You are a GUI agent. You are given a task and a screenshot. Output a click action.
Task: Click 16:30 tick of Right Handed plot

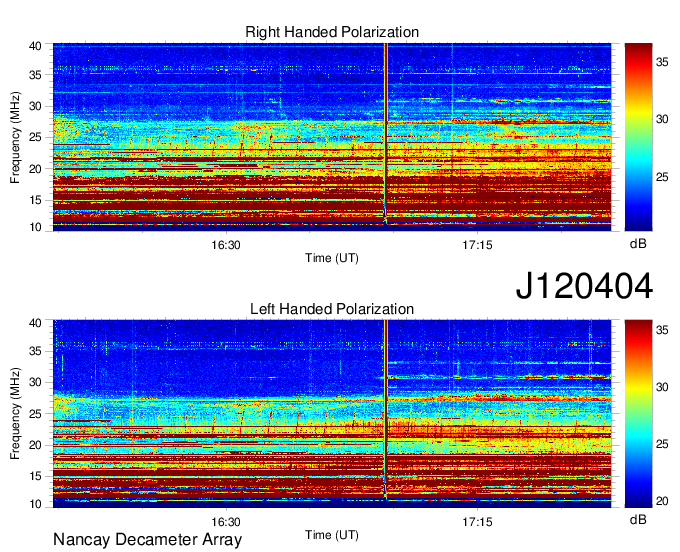(226, 245)
